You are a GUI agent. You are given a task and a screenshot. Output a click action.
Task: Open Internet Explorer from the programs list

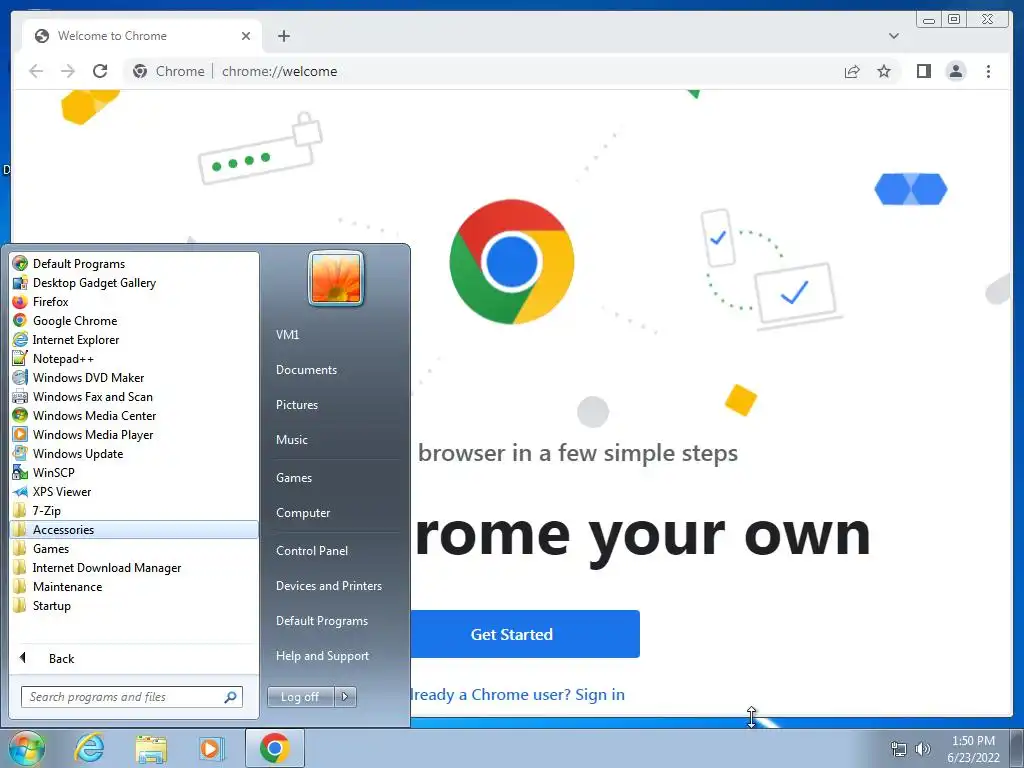[134, 340]
